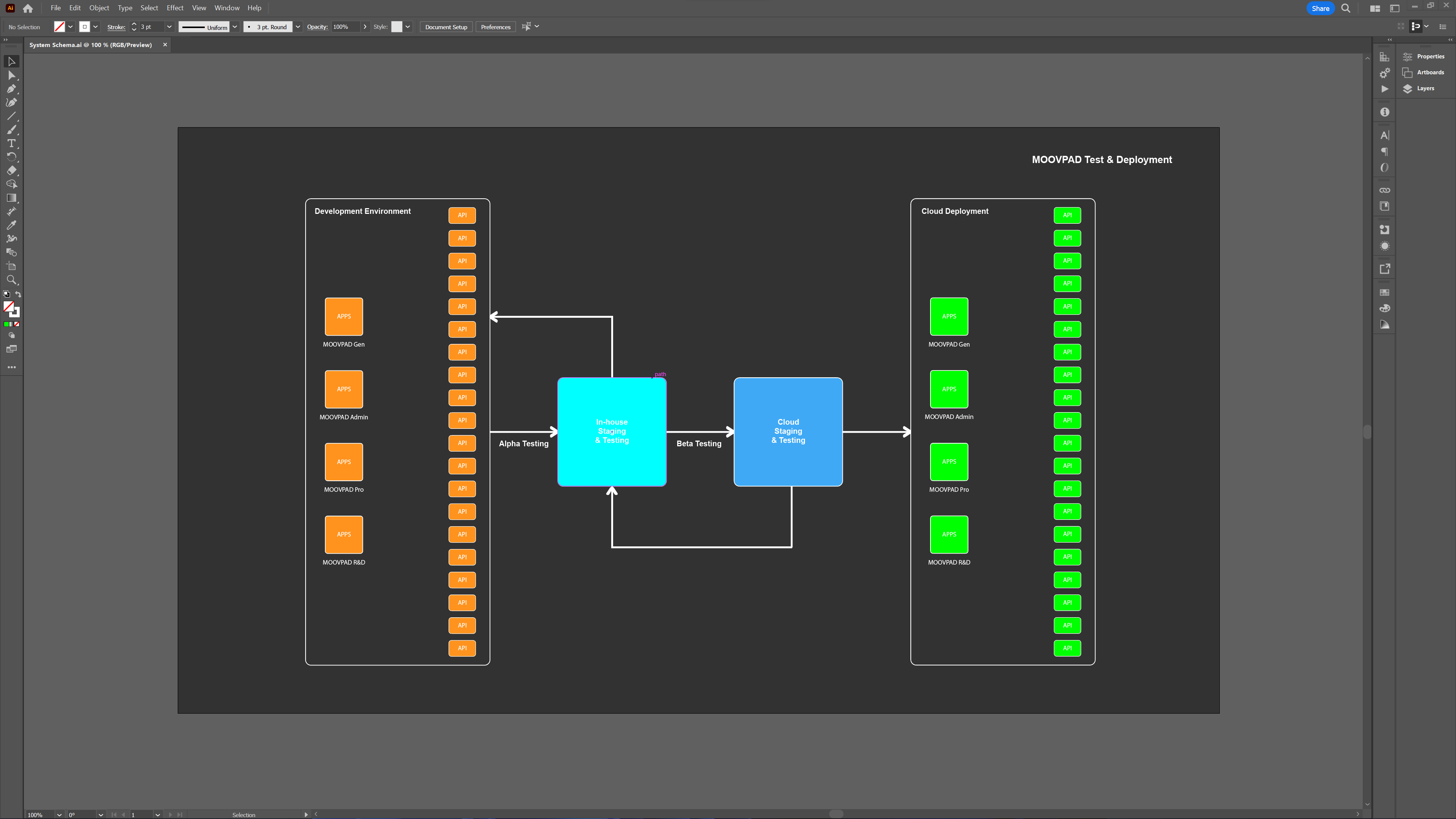
Task: Select the Pen tool
Action: pos(11,89)
